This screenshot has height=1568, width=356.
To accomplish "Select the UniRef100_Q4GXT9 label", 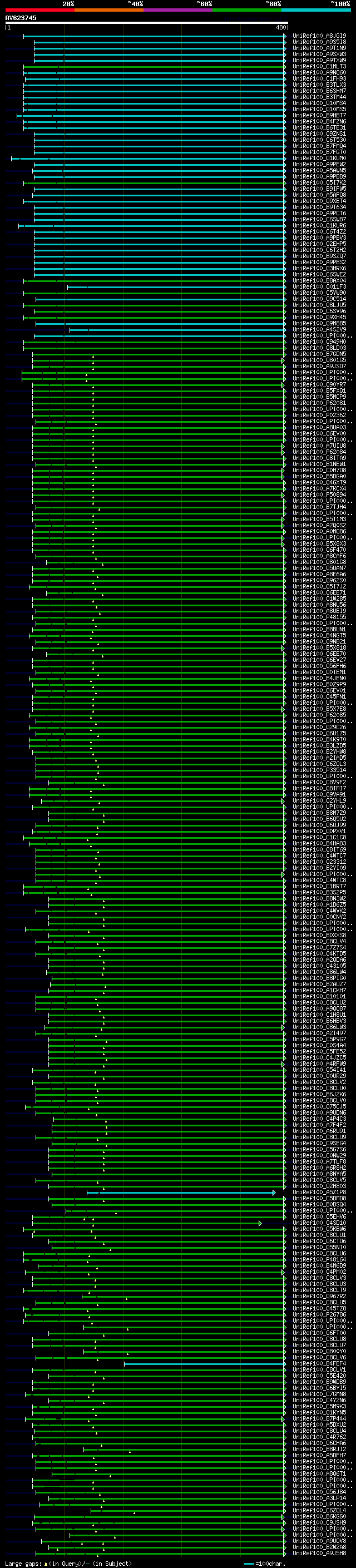I will pyautogui.click(x=319, y=483).
